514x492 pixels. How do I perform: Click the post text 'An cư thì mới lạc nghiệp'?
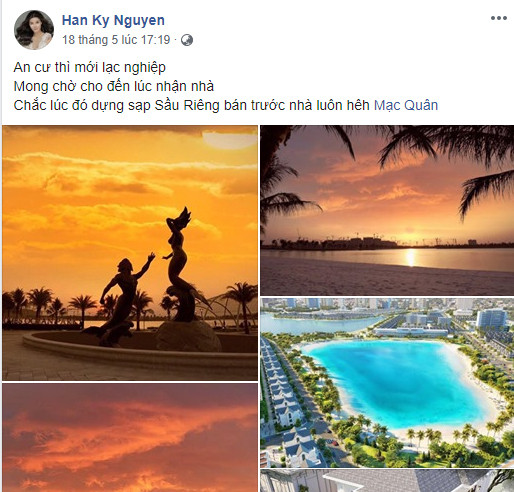coord(90,67)
